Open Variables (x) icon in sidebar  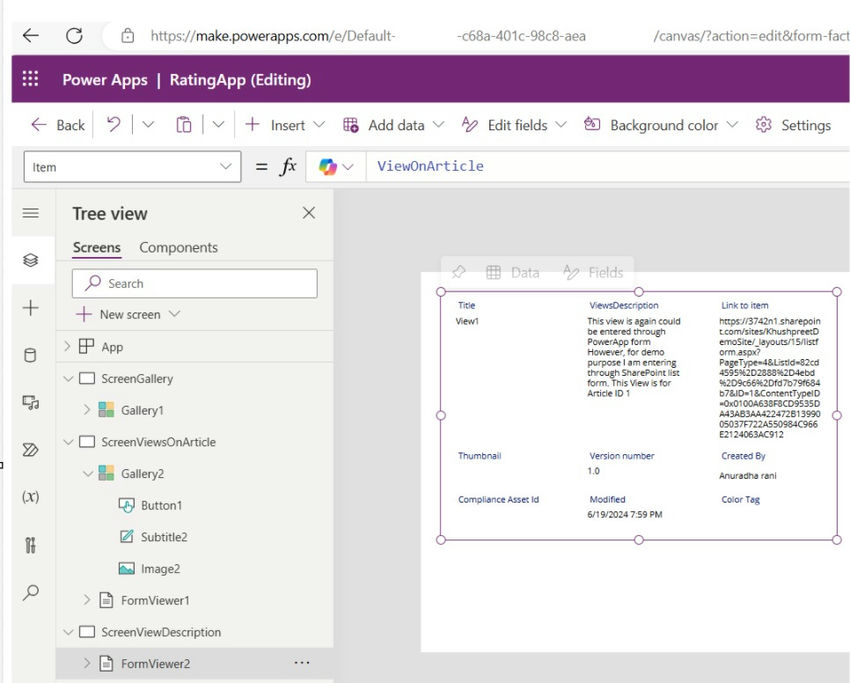(x=30, y=497)
